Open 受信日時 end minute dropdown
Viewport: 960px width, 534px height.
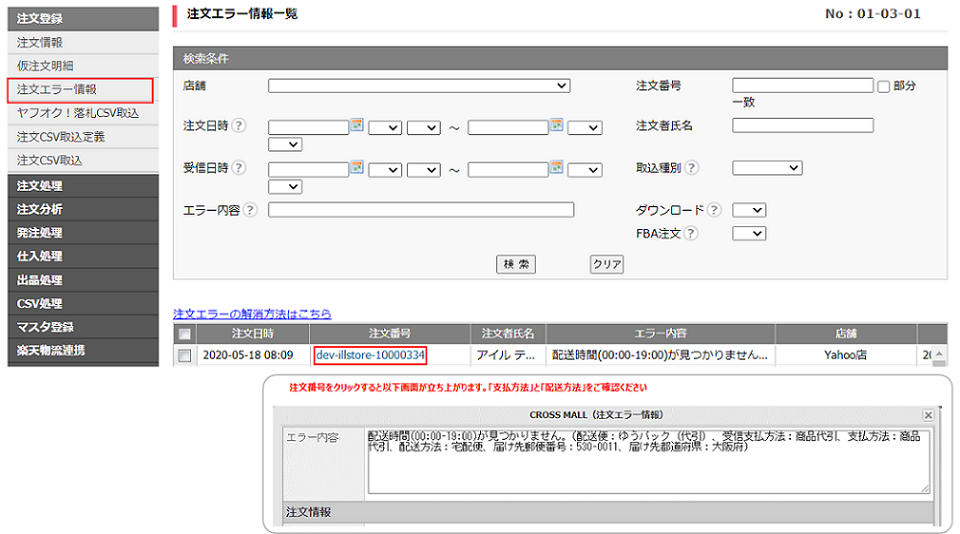(x=285, y=187)
